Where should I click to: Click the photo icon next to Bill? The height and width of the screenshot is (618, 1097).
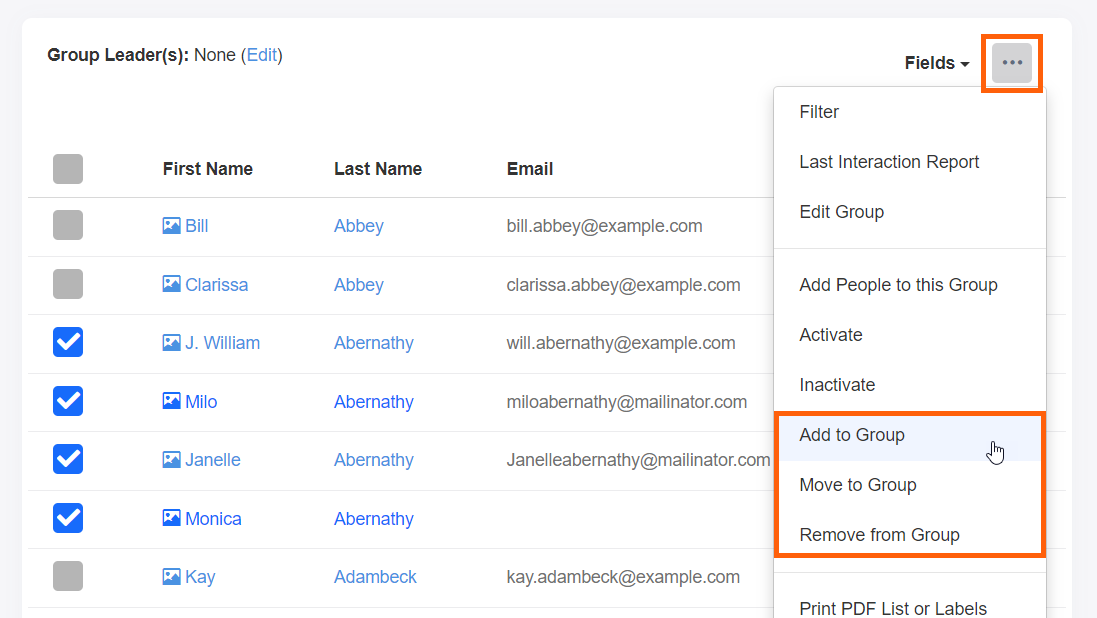(170, 226)
